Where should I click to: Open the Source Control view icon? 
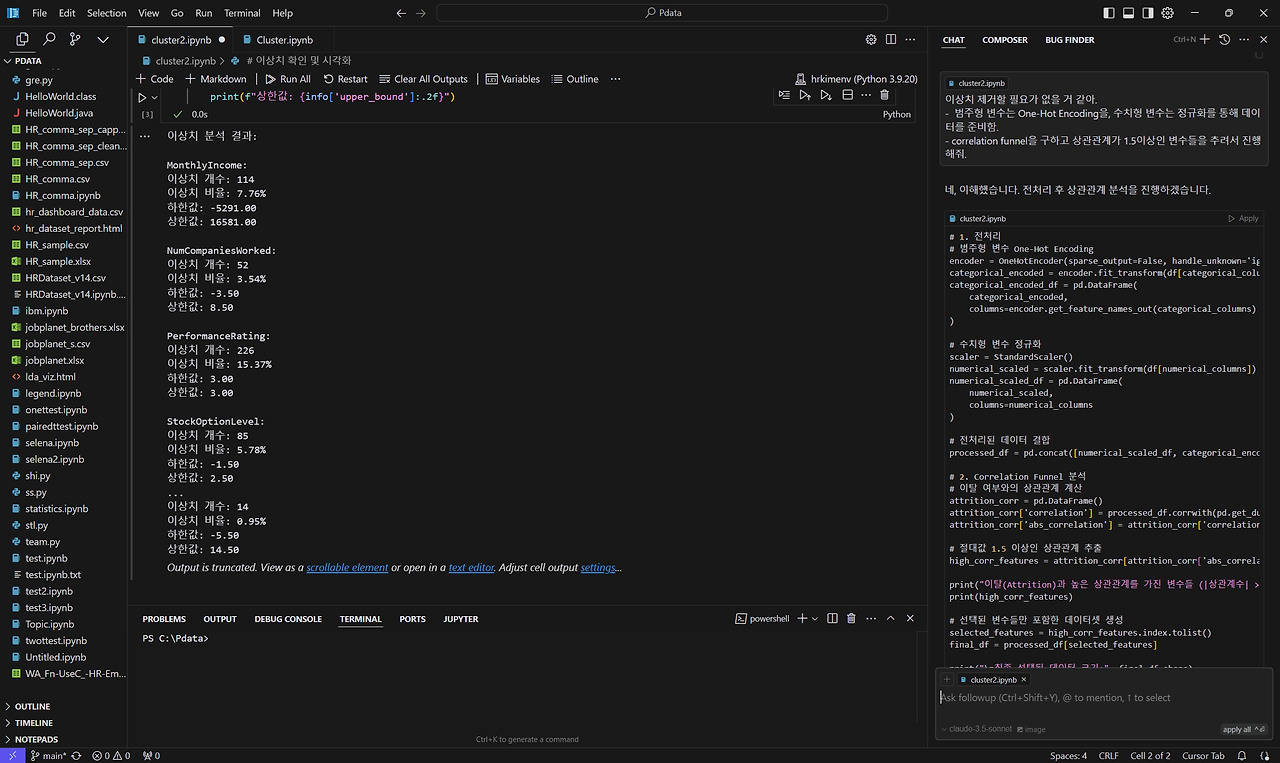click(x=76, y=39)
